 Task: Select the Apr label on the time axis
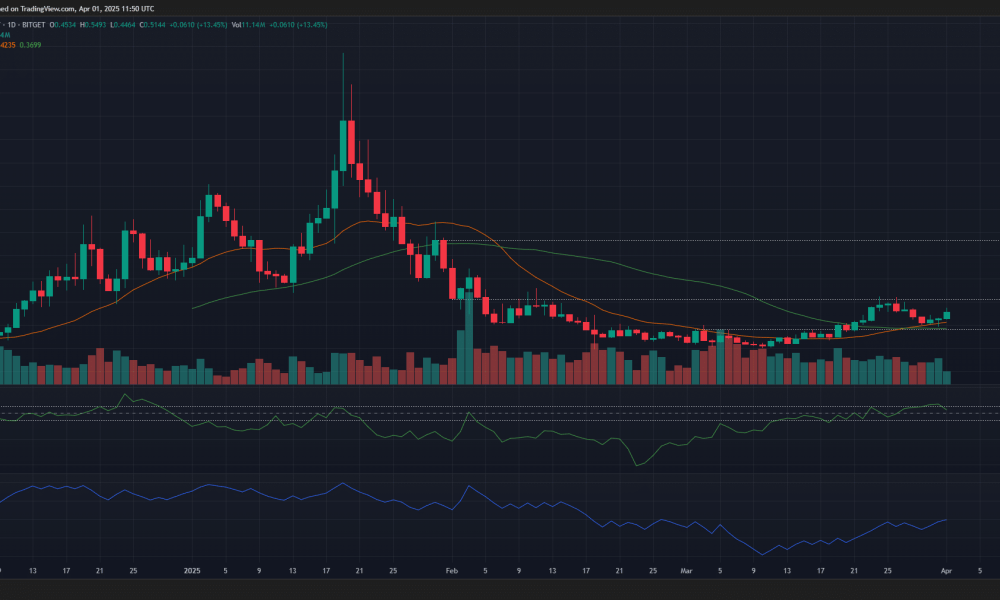tap(946, 571)
